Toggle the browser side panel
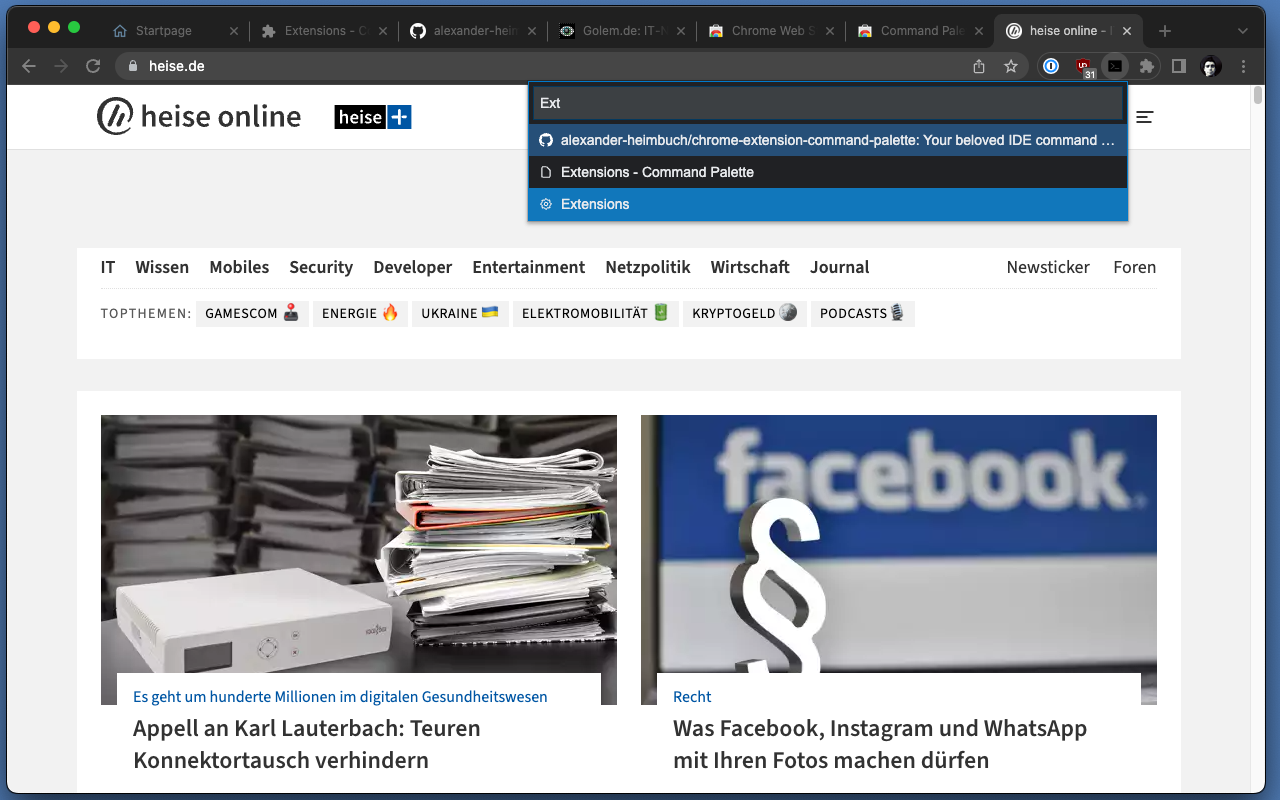This screenshot has height=800, width=1280. pyautogui.click(x=1179, y=66)
